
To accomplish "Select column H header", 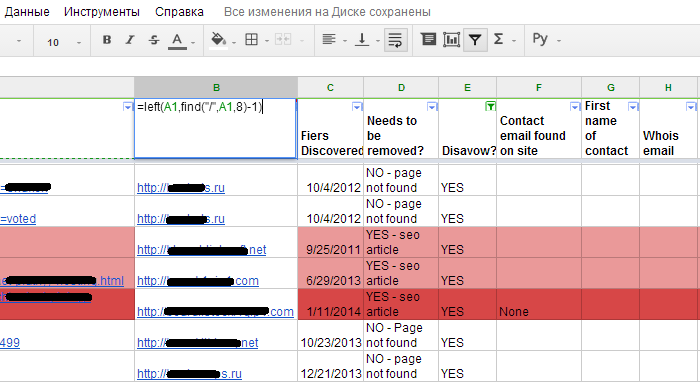I will [668, 87].
